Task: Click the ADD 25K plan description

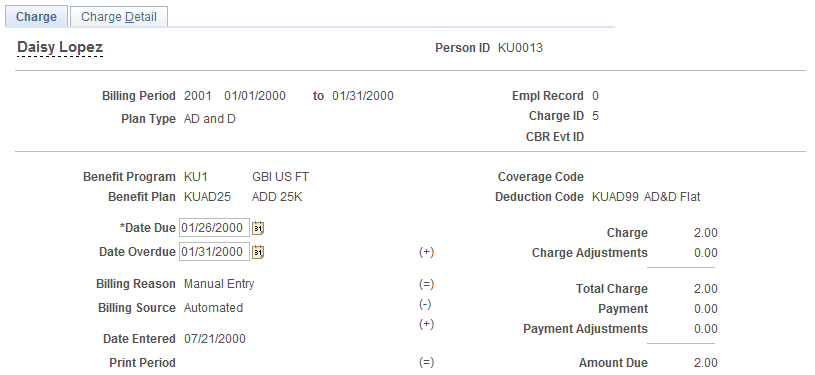Action: (277, 198)
